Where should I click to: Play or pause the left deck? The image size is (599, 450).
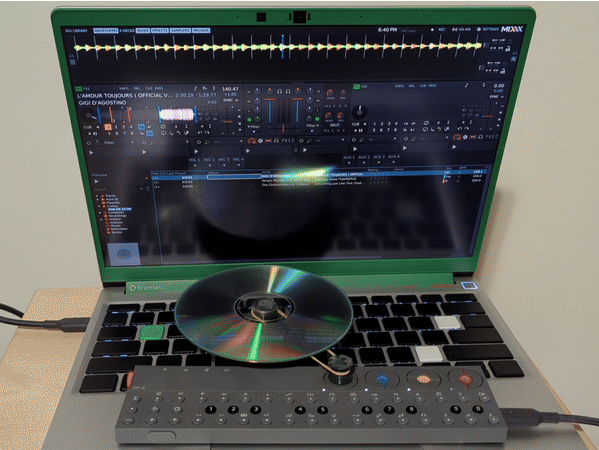92,134
